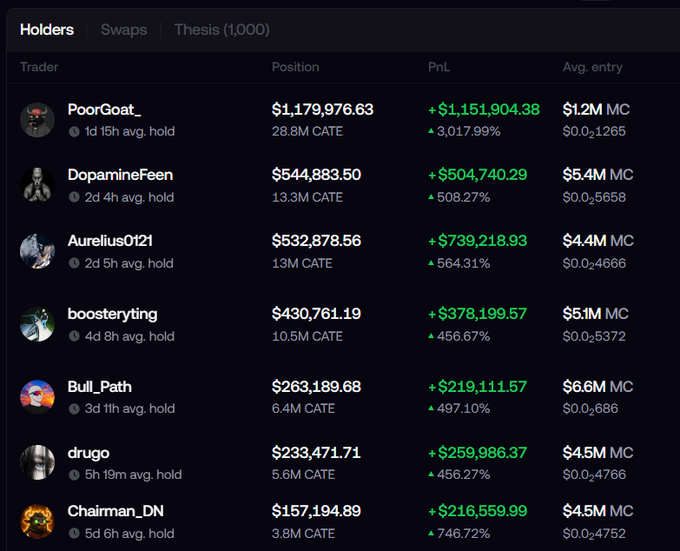The width and height of the screenshot is (680, 551).
Task: Click clock icon beside 3d 11h avg. hold
Action: coord(74,408)
